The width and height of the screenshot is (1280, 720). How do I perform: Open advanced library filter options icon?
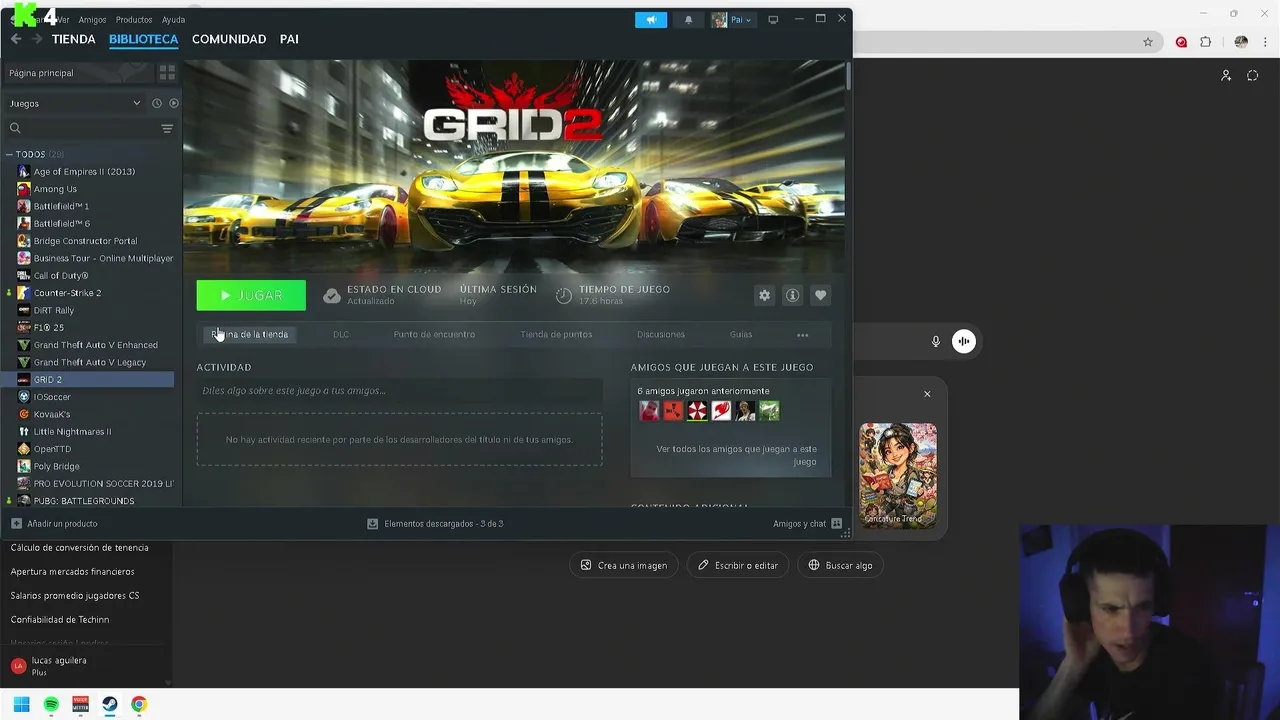tap(167, 128)
